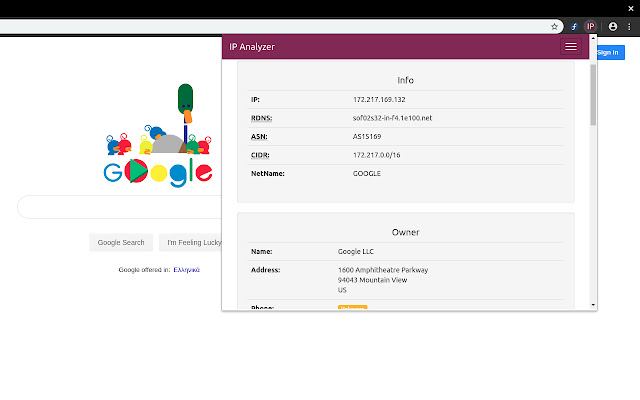
Task: Click the owner name Google LLC
Action: point(356,251)
